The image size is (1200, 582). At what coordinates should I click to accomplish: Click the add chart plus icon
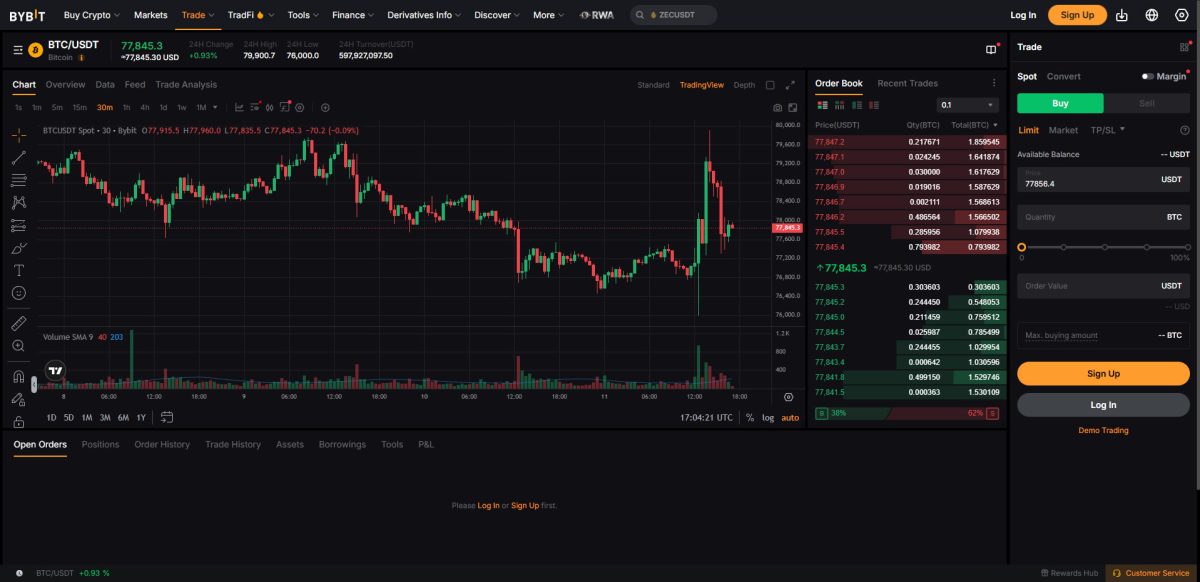pyautogui.click(x=325, y=107)
